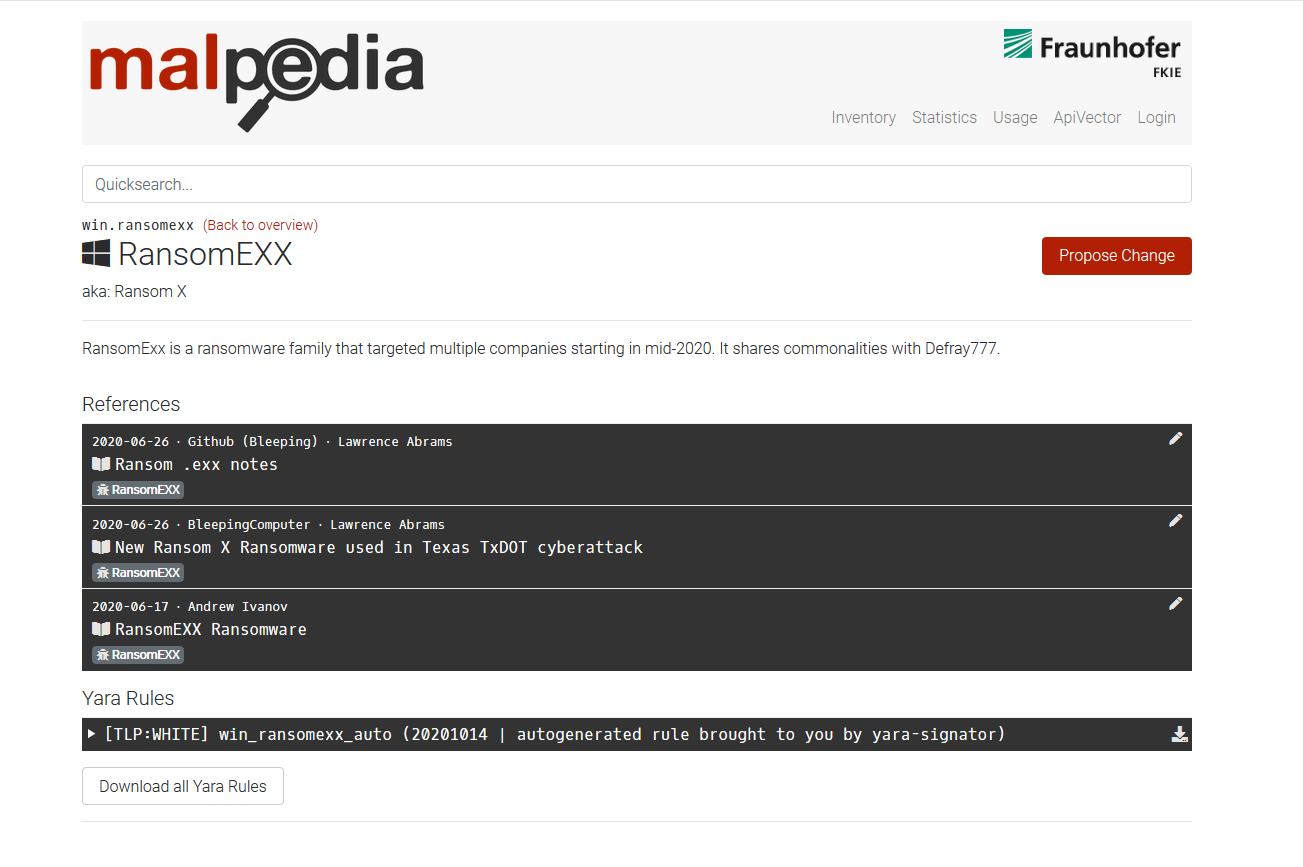Click Download all Yara Rules

[182, 786]
